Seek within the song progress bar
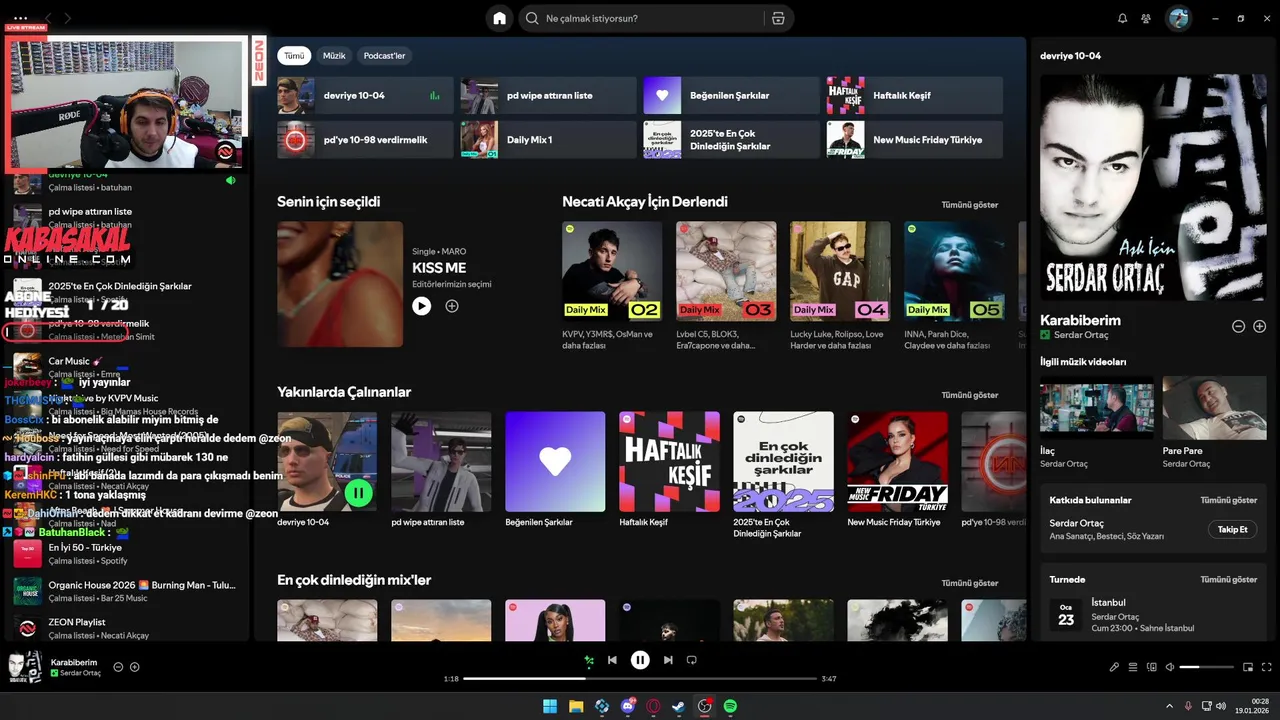The width and height of the screenshot is (1280, 720). [x=640, y=679]
